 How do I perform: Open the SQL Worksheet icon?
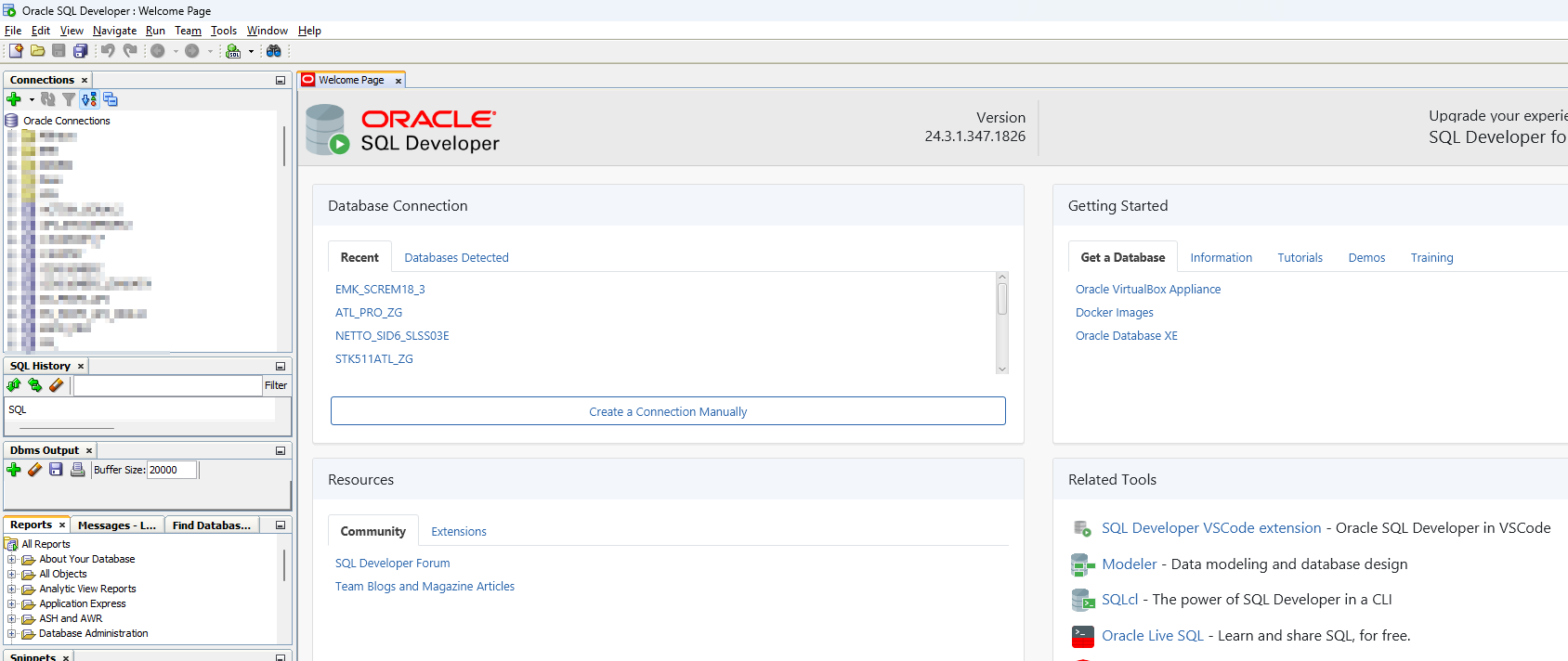click(x=233, y=50)
